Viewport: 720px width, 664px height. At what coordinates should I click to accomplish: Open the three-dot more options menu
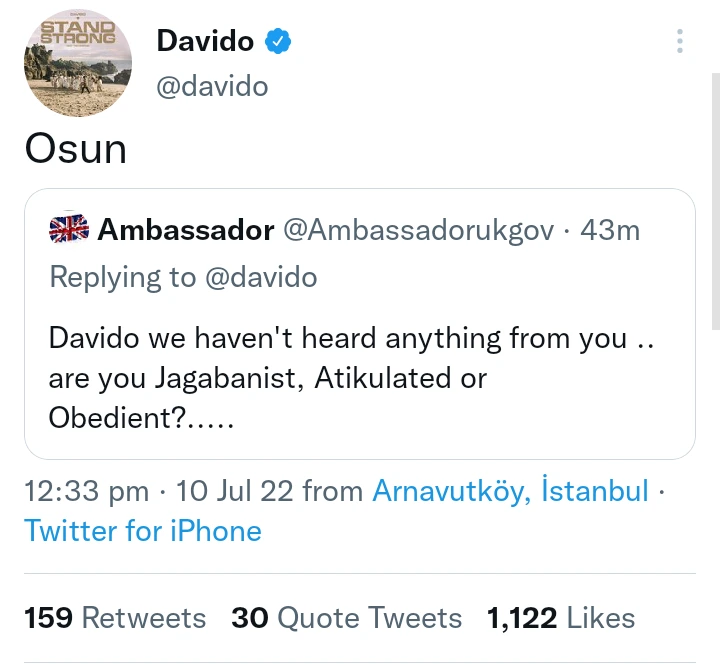(x=680, y=41)
